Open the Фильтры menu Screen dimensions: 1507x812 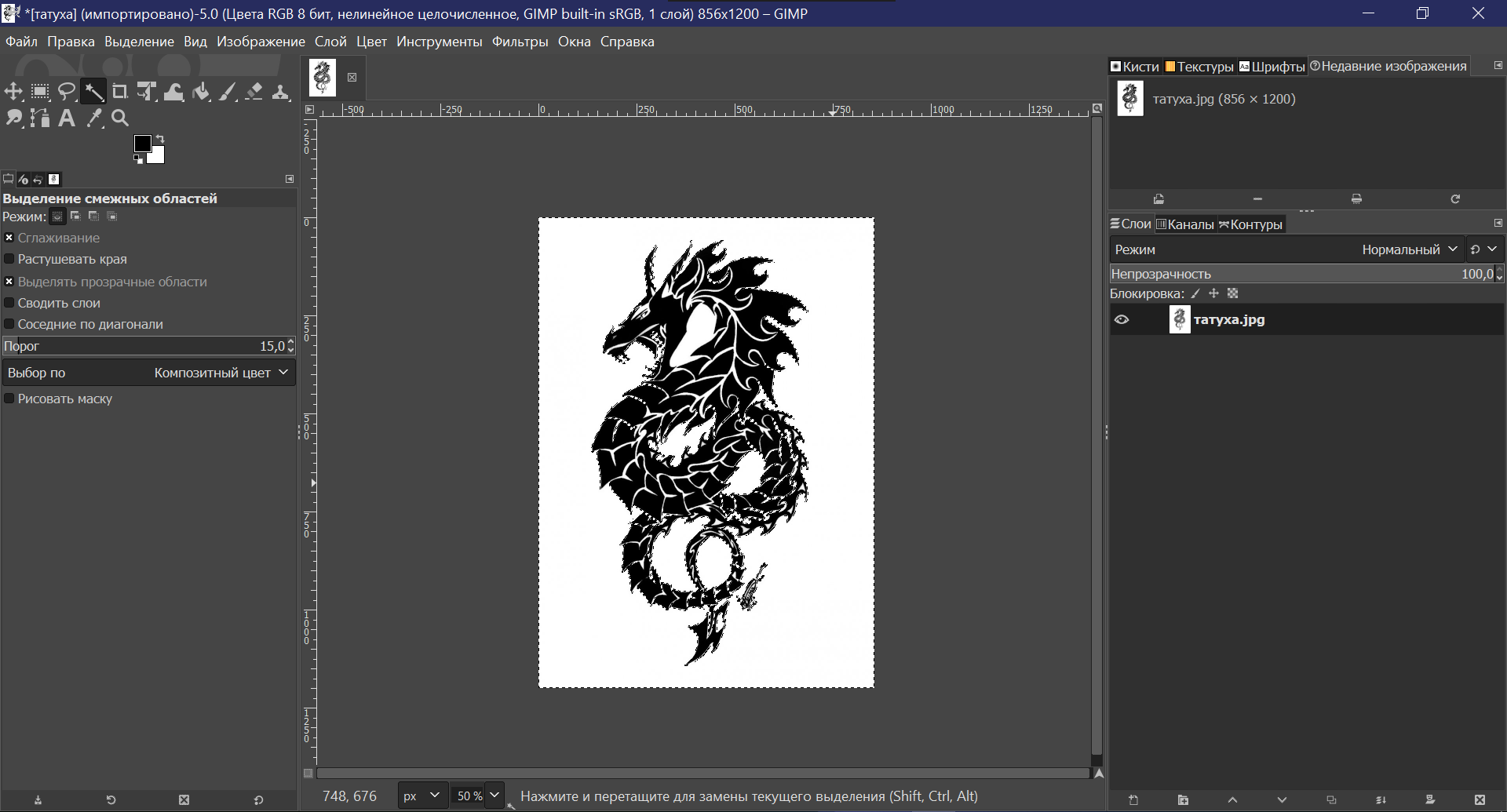520,42
